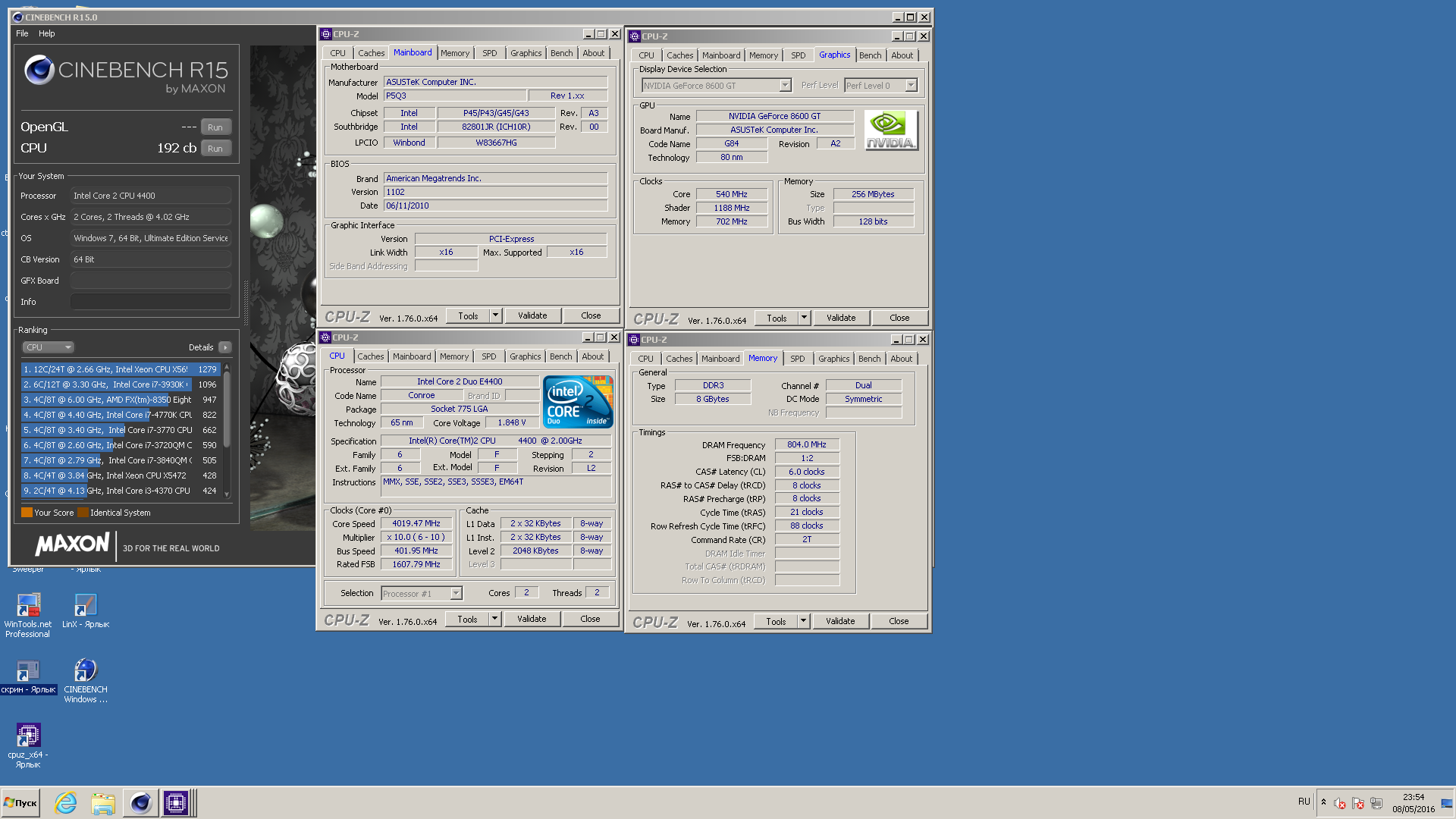Open the Ranking CPU dropdown

coord(48,347)
